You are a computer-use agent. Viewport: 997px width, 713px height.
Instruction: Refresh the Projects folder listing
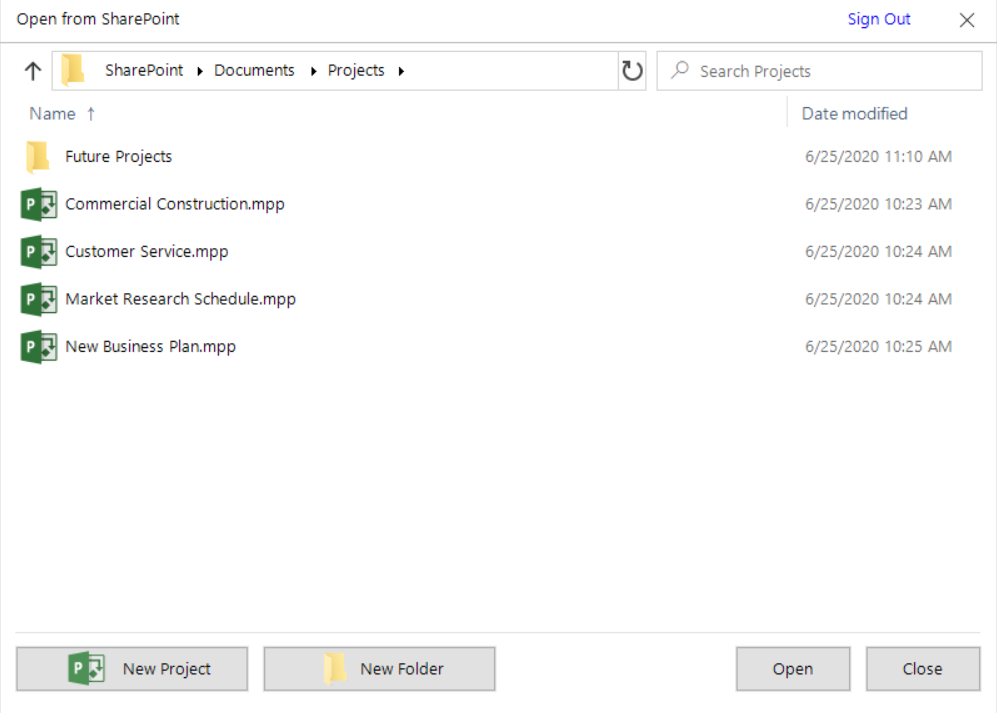click(632, 71)
